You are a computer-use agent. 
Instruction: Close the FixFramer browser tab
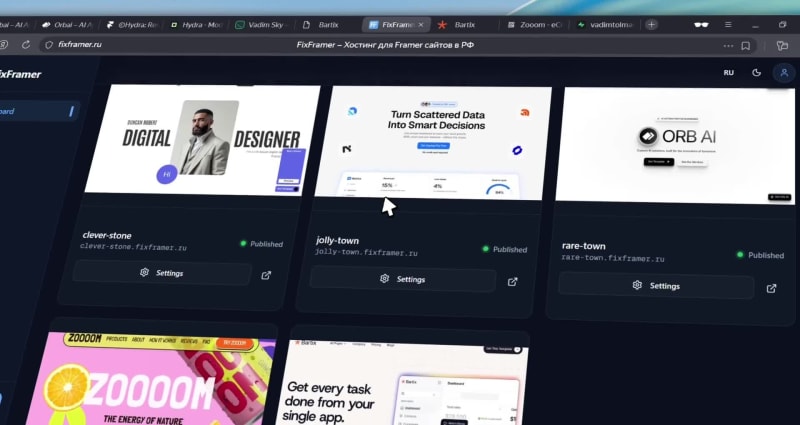click(x=421, y=24)
